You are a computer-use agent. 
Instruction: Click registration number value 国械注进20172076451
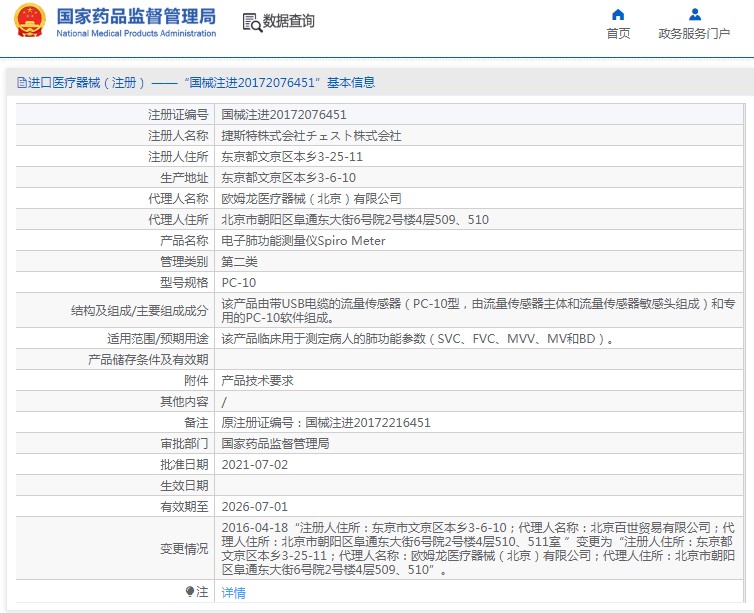pyautogui.click(x=284, y=115)
